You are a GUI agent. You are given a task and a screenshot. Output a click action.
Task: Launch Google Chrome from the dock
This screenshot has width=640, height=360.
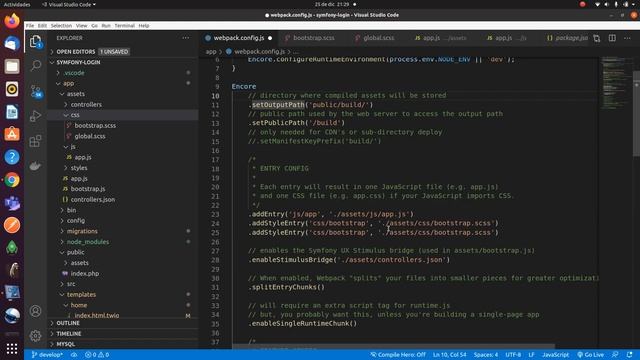[x=12, y=180]
